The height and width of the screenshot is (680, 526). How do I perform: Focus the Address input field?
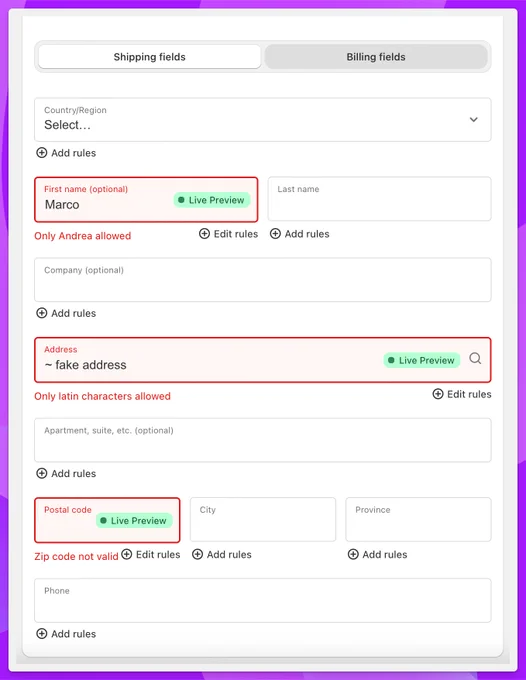[263, 360]
